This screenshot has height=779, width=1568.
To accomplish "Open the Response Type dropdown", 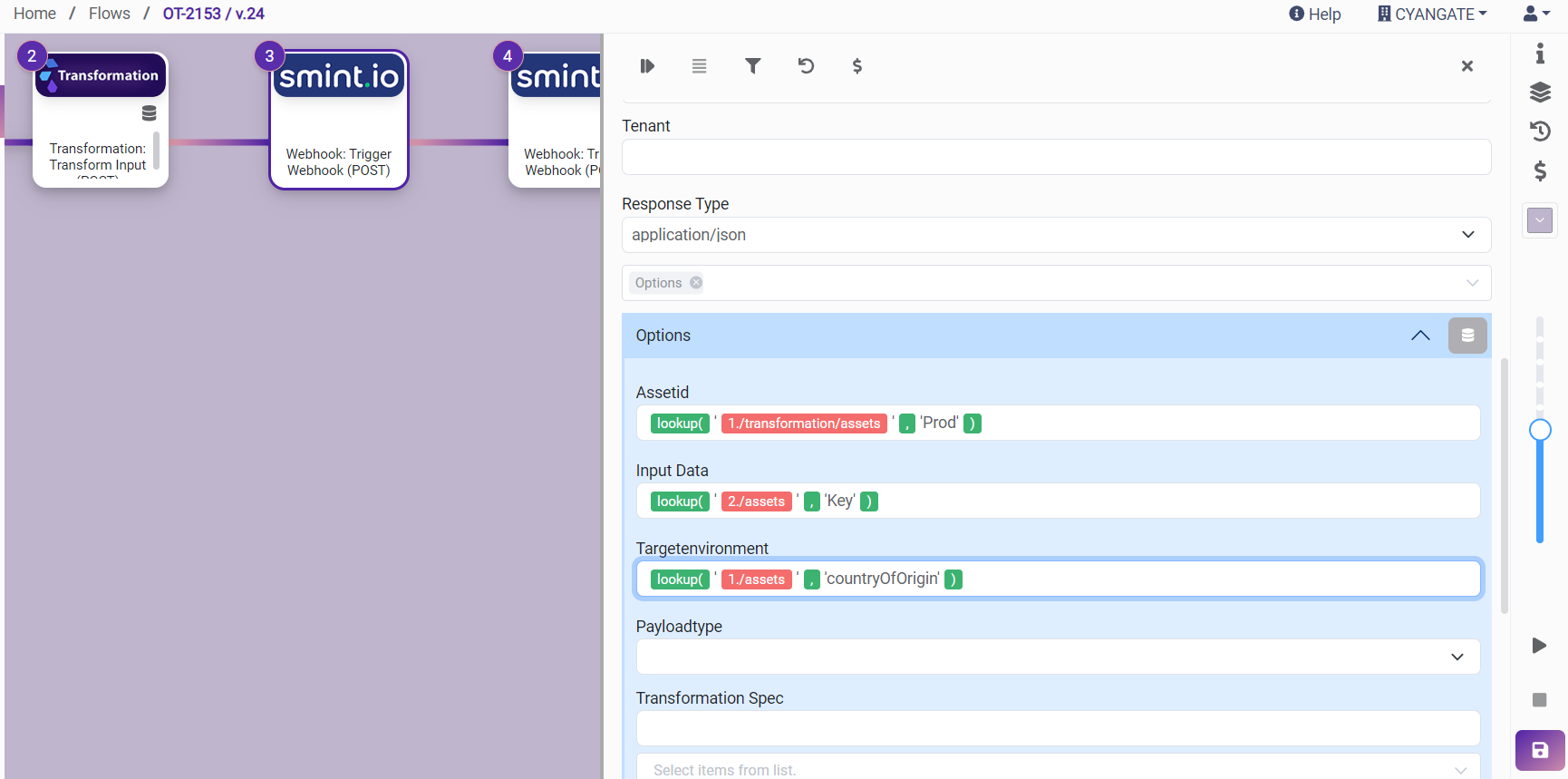I will tap(1056, 235).
